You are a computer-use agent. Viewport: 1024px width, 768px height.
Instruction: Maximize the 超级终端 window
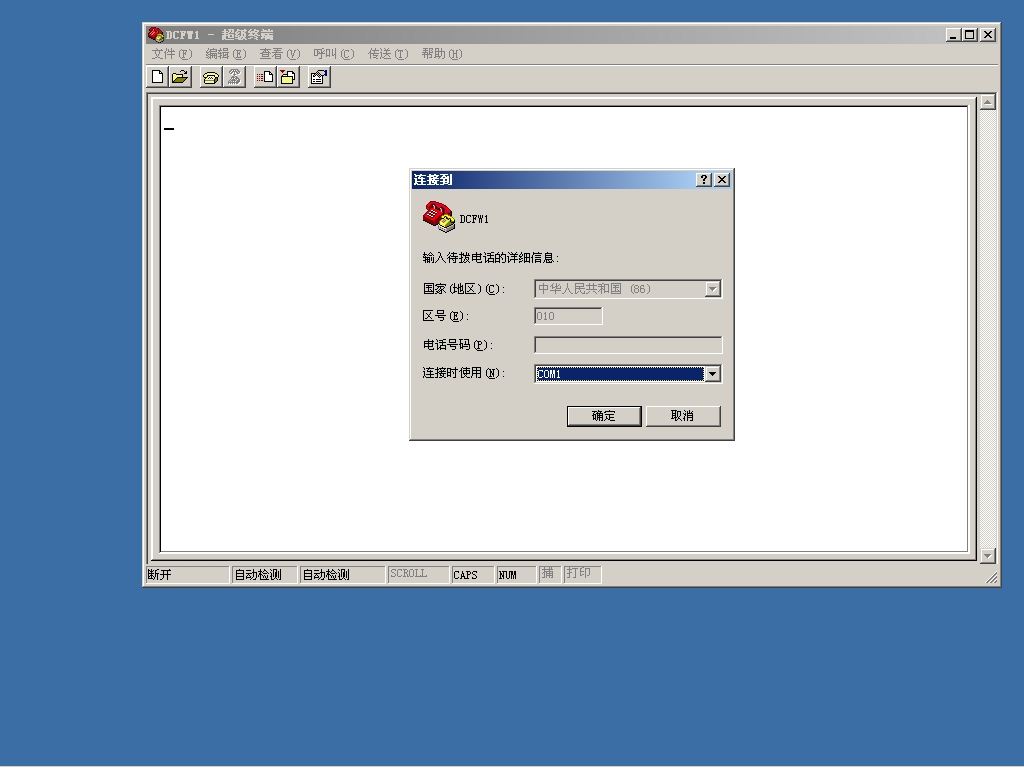coord(970,35)
